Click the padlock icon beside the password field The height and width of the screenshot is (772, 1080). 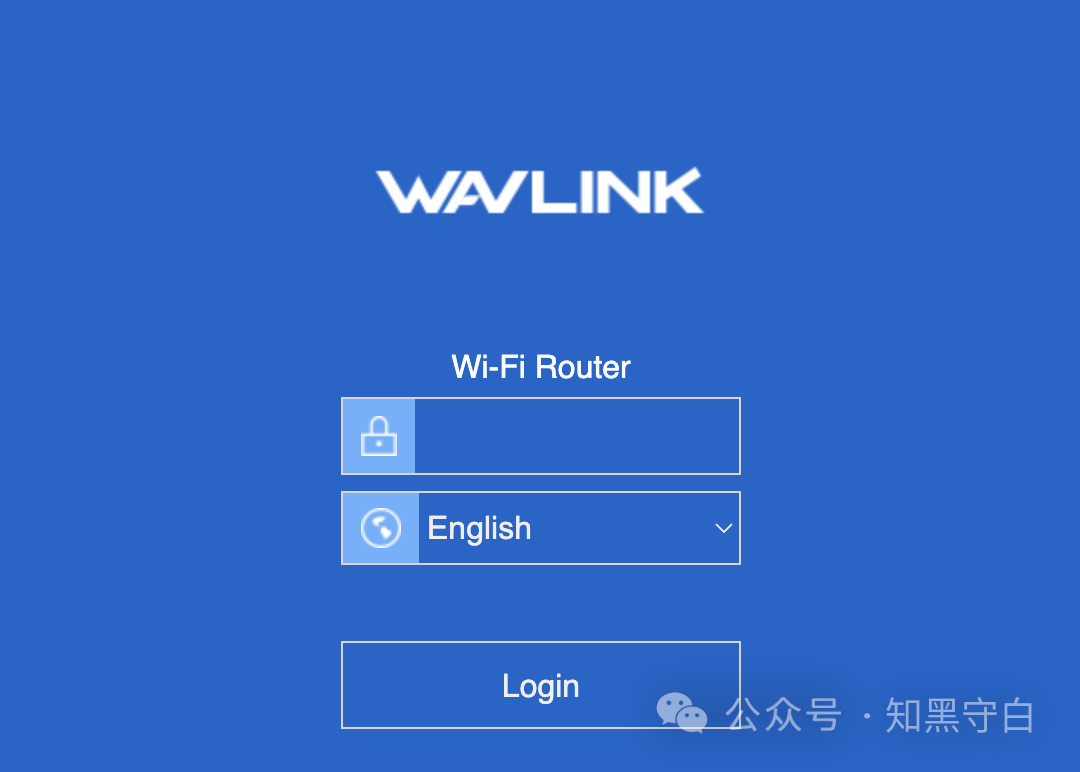[379, 436]
